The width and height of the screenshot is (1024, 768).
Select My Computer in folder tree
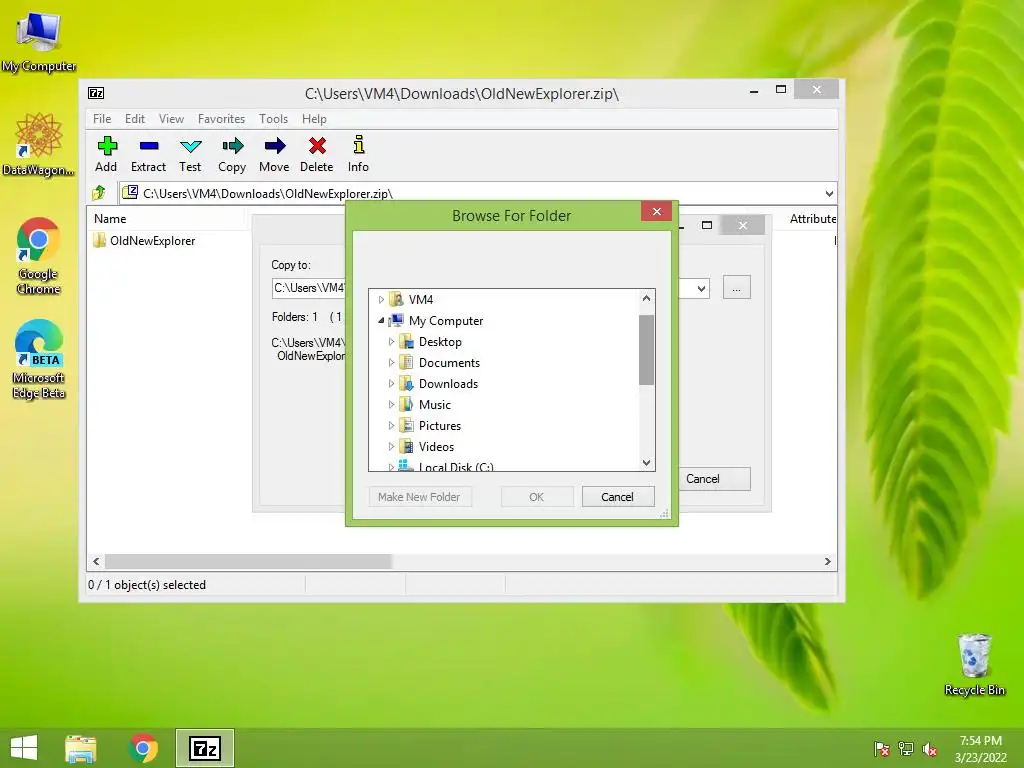(x=446, y=321)
